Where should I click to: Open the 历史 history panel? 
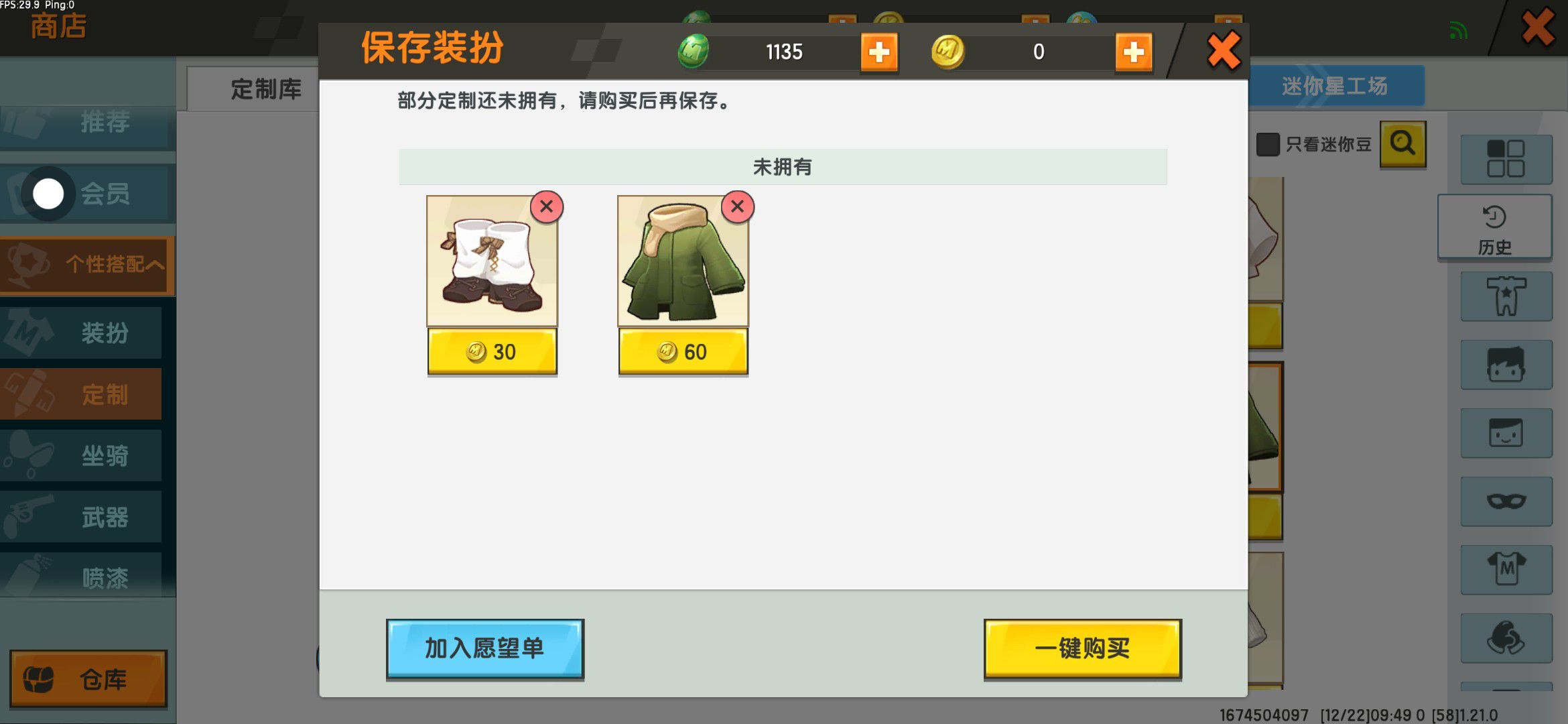(1494, 227)
